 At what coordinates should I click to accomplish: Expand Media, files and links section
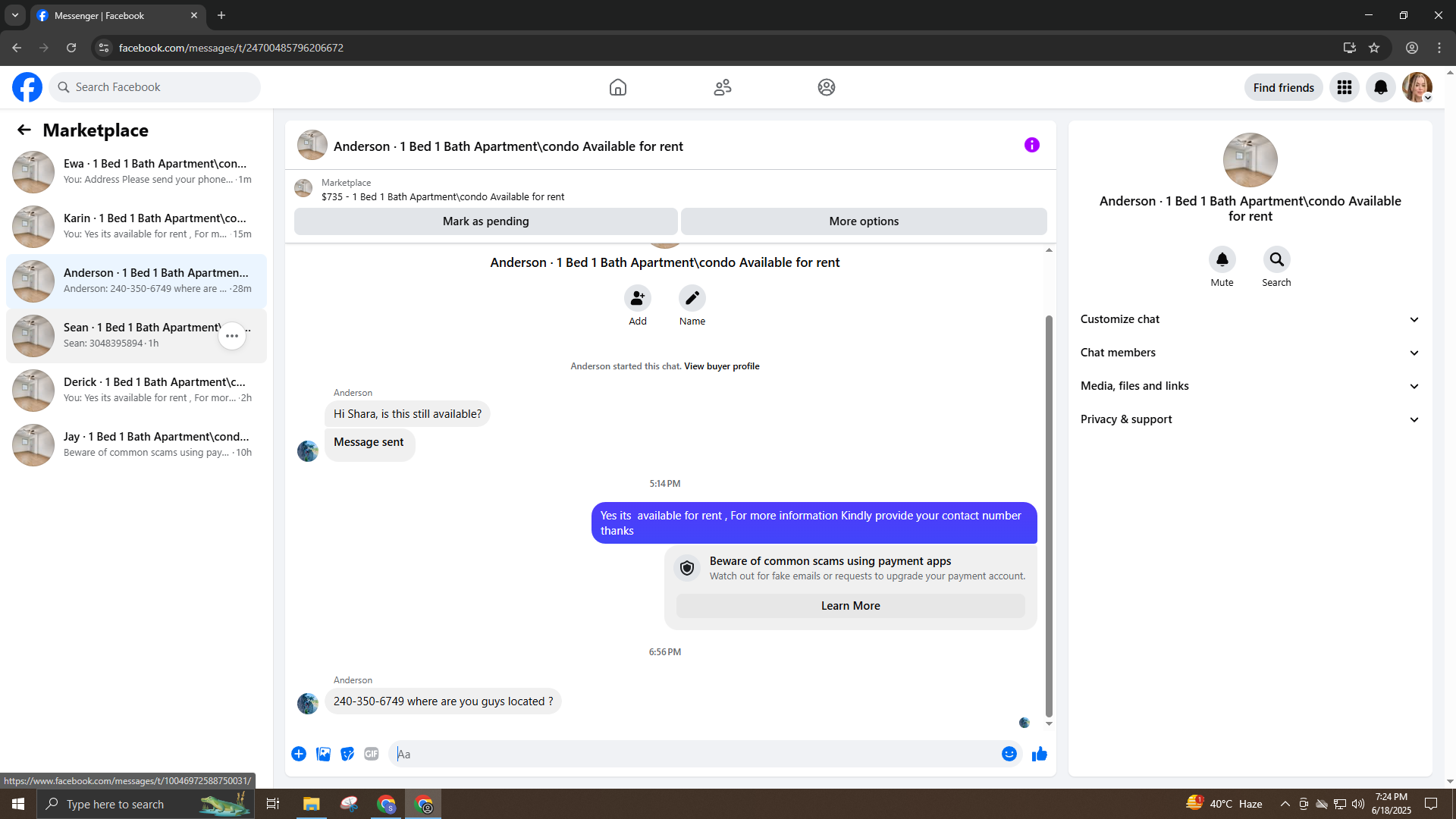tap(1250, 386)
